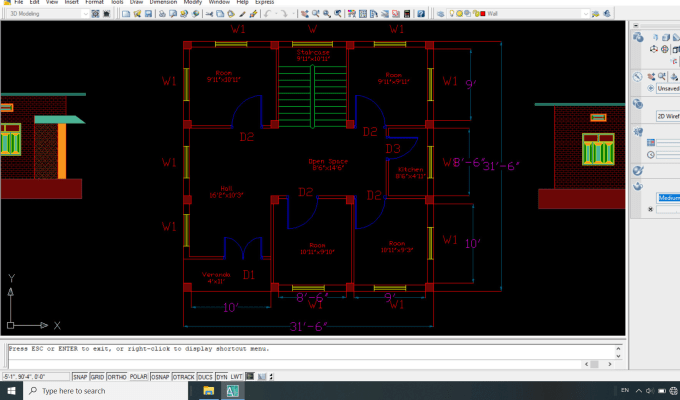
Task: Save the drawing using the floppy disk icon
Action: click(148, 14)
